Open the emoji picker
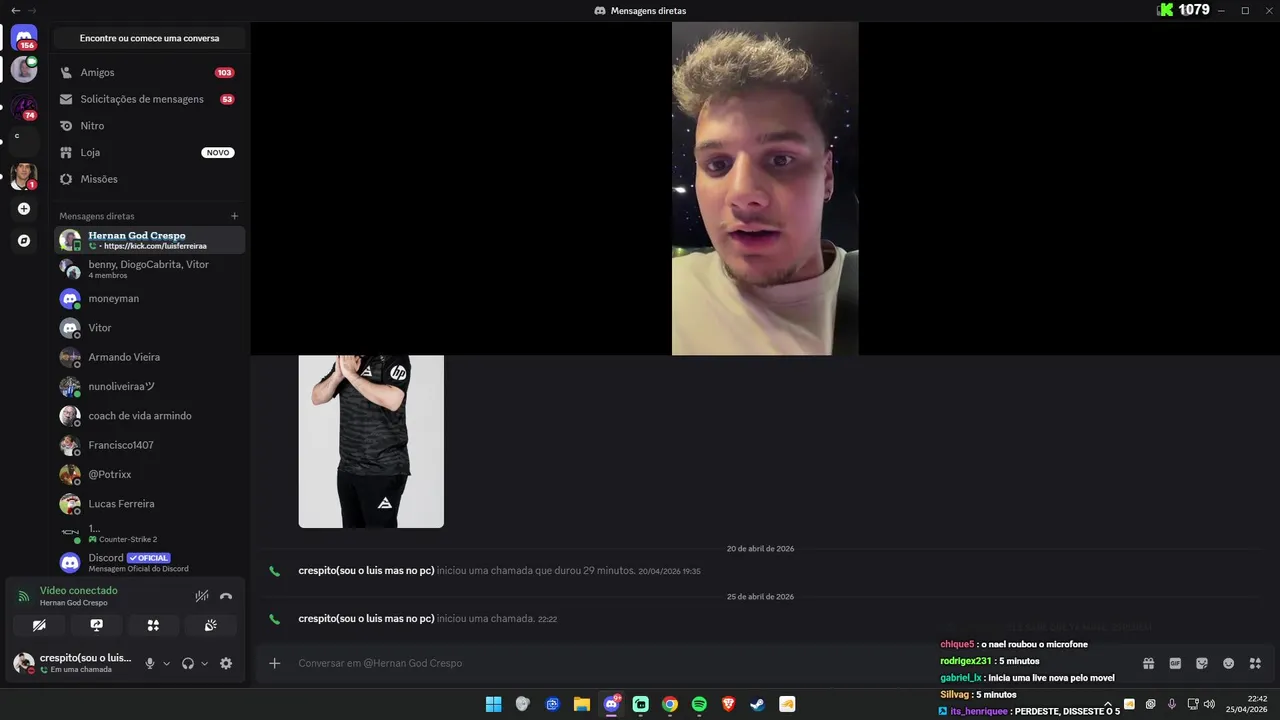 [1229, 663]
